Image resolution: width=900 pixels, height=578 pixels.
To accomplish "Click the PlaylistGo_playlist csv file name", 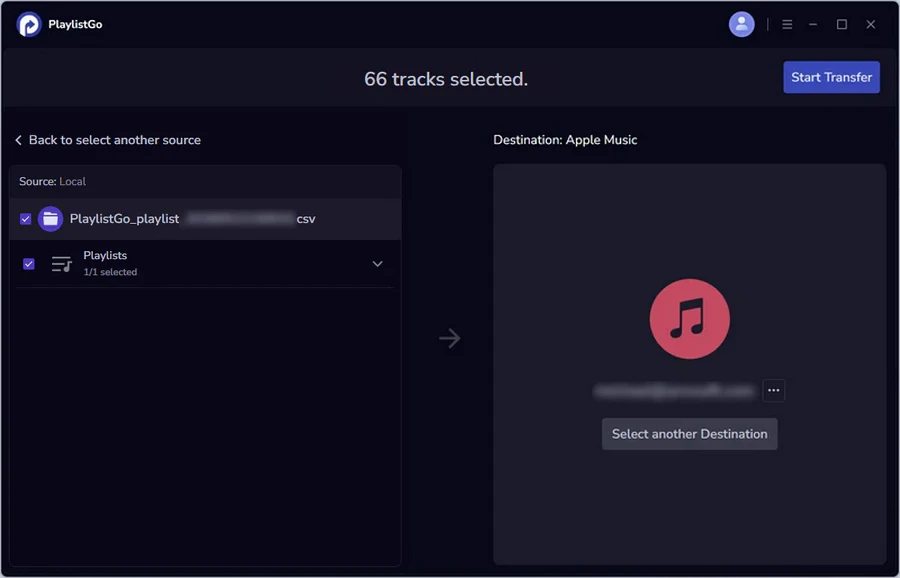I will (x=192, y=219).
